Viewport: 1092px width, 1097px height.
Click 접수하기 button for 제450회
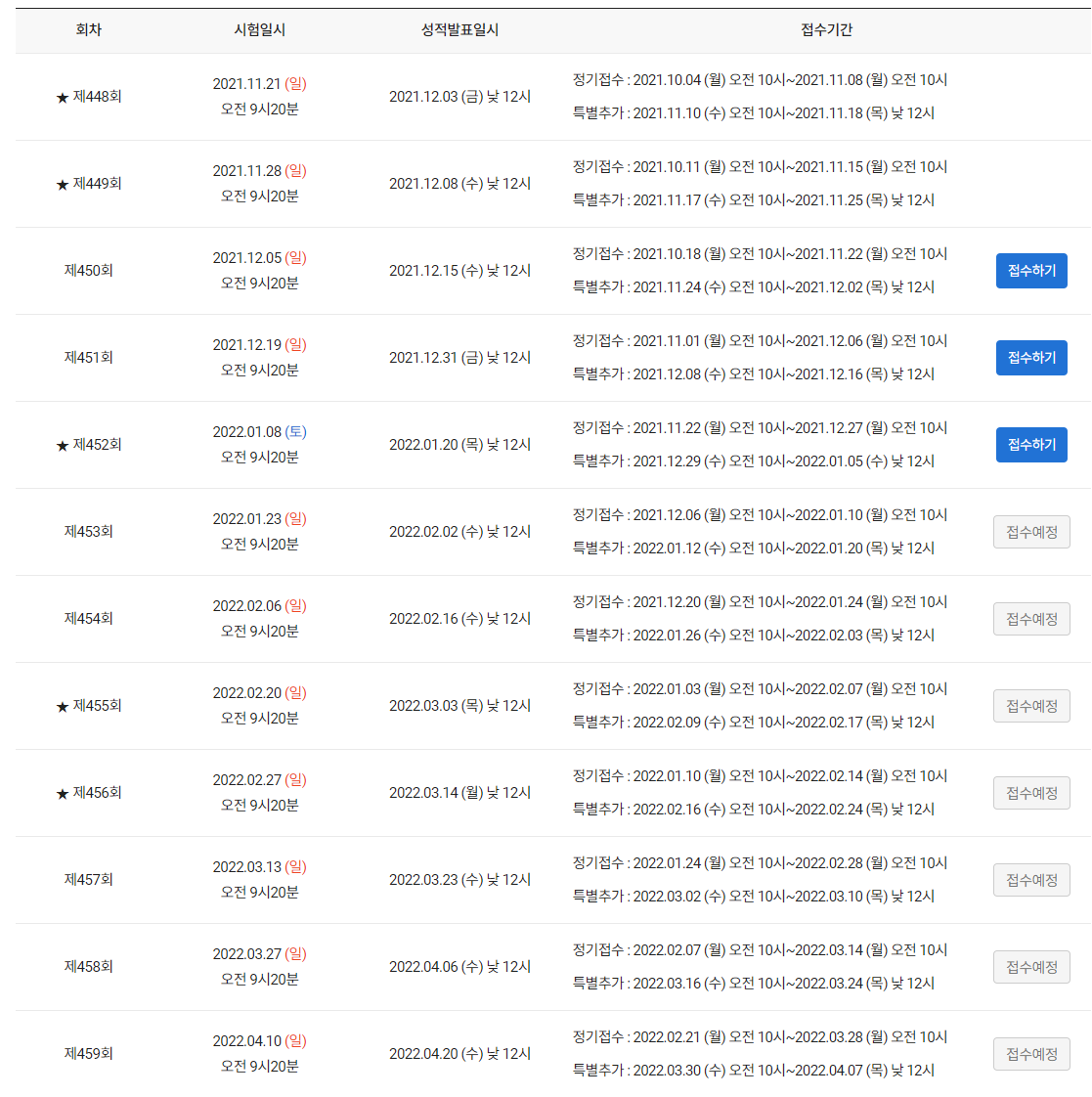coord(1031,271)
